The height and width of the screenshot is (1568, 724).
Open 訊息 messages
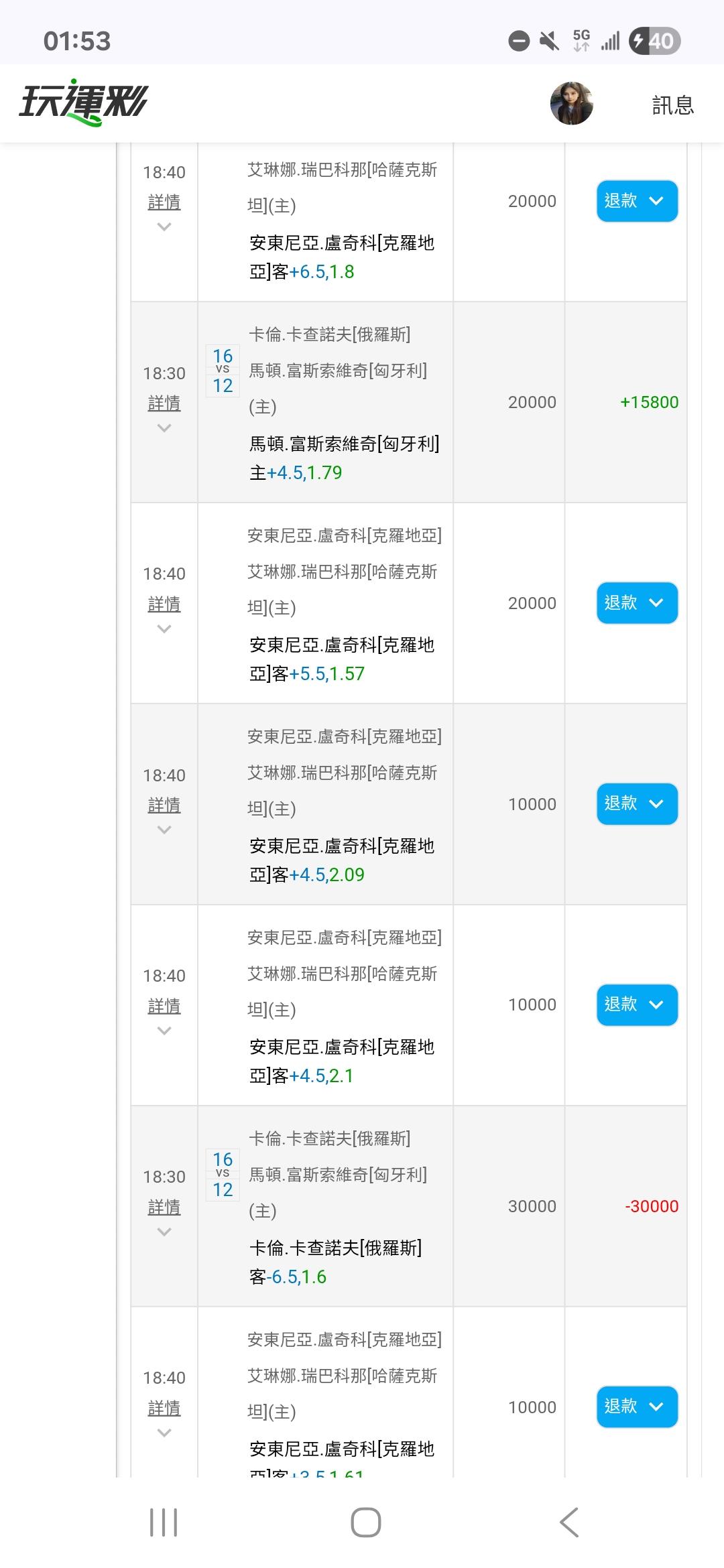672,105
